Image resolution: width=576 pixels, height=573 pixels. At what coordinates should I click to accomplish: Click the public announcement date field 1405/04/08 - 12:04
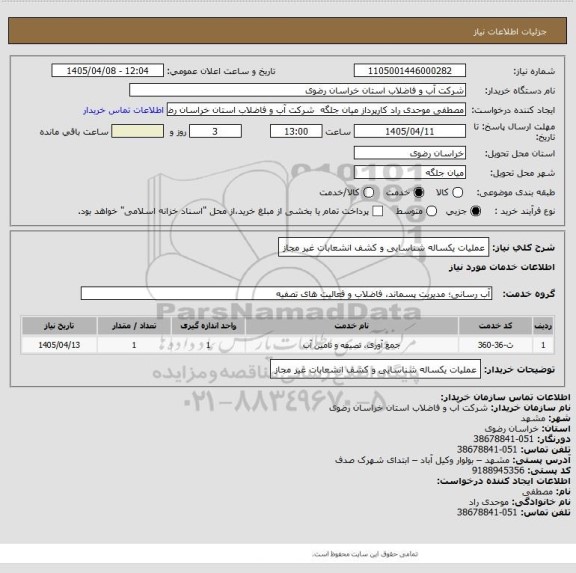[108, 71]
